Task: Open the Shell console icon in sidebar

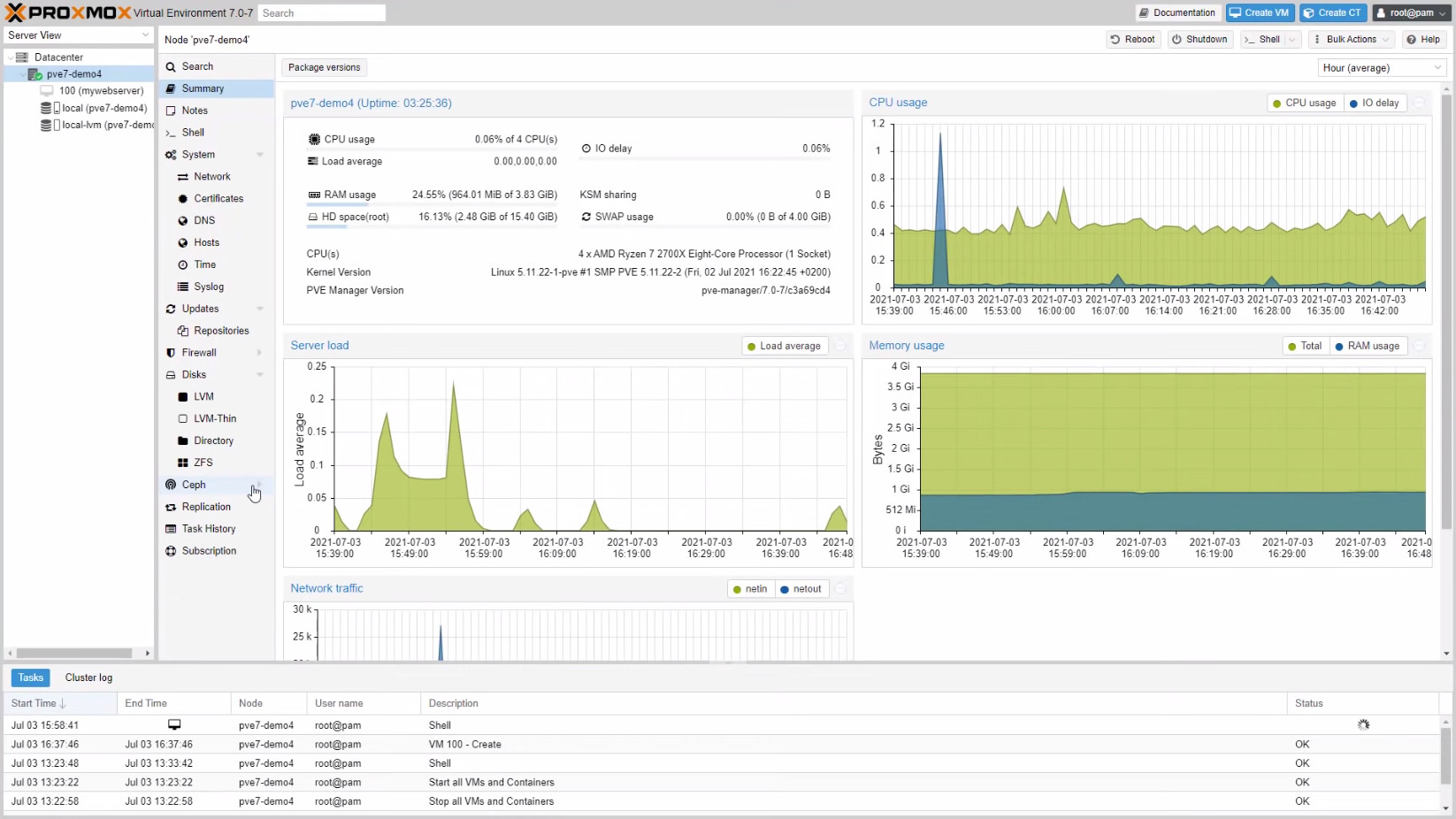Action: point(171,133)
